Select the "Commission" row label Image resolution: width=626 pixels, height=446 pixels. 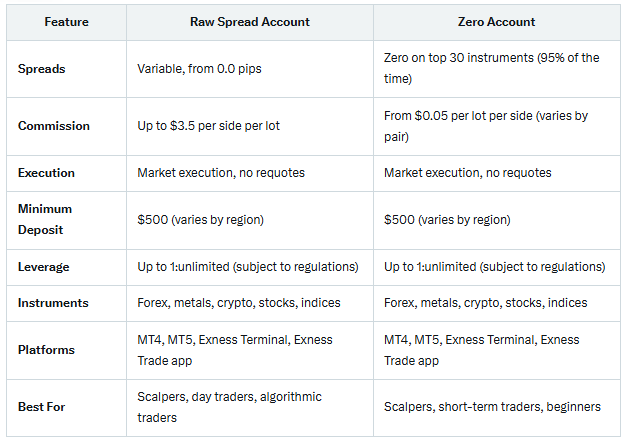tap(54, 126)
